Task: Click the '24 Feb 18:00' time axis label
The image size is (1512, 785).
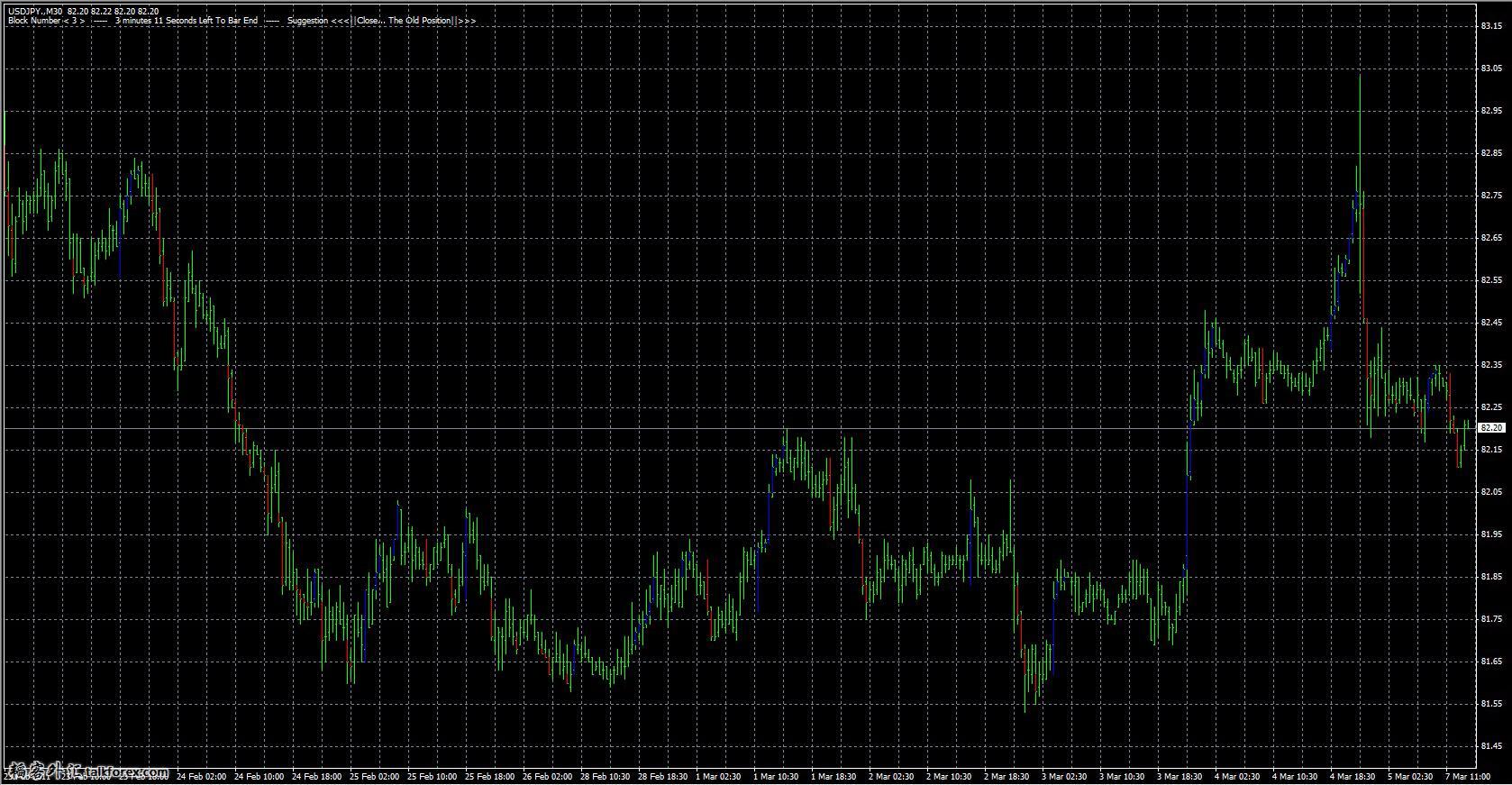Action: (x=316, y=776)
